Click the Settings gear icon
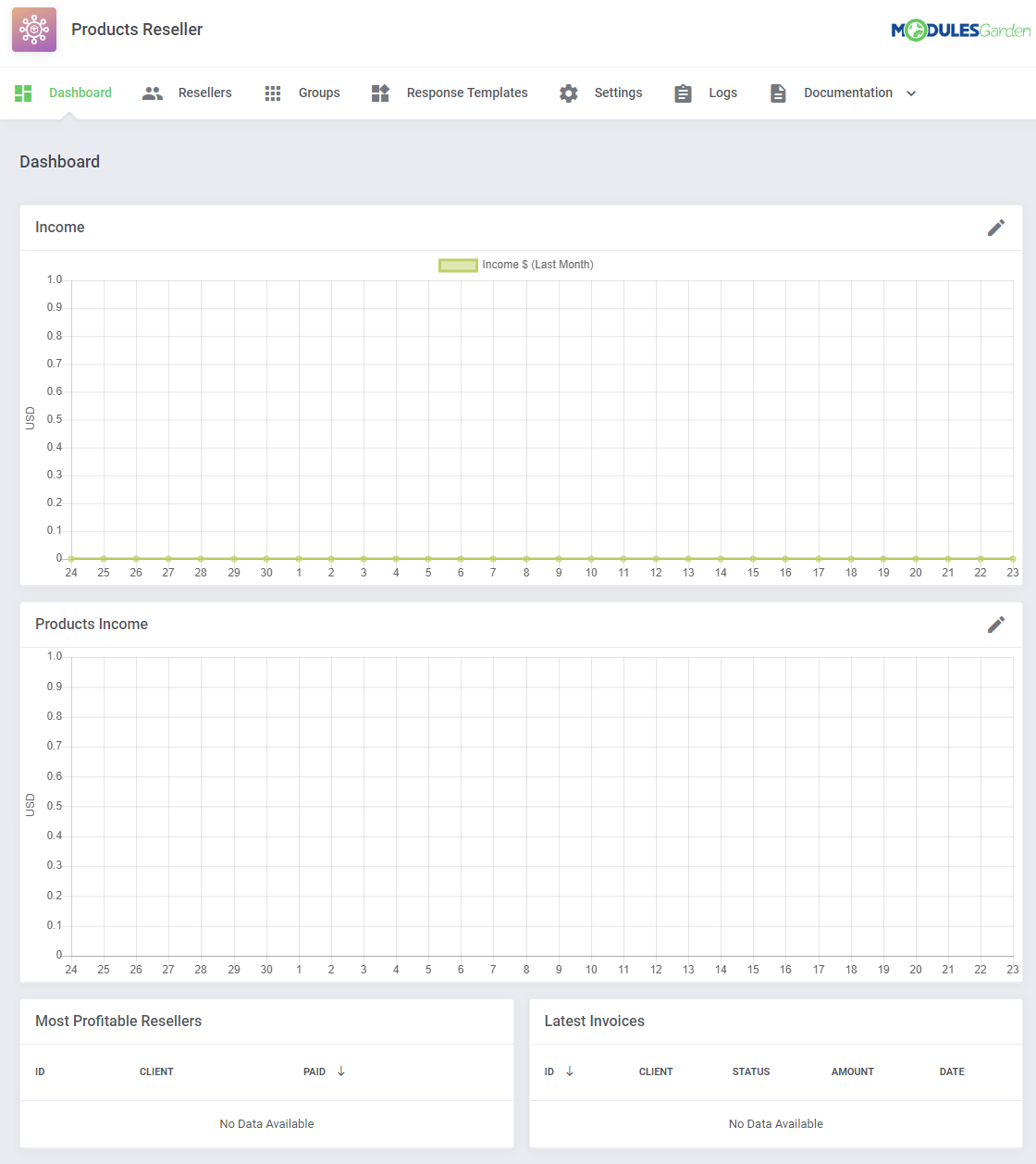1036x1164 pixels. click(569, 93)
